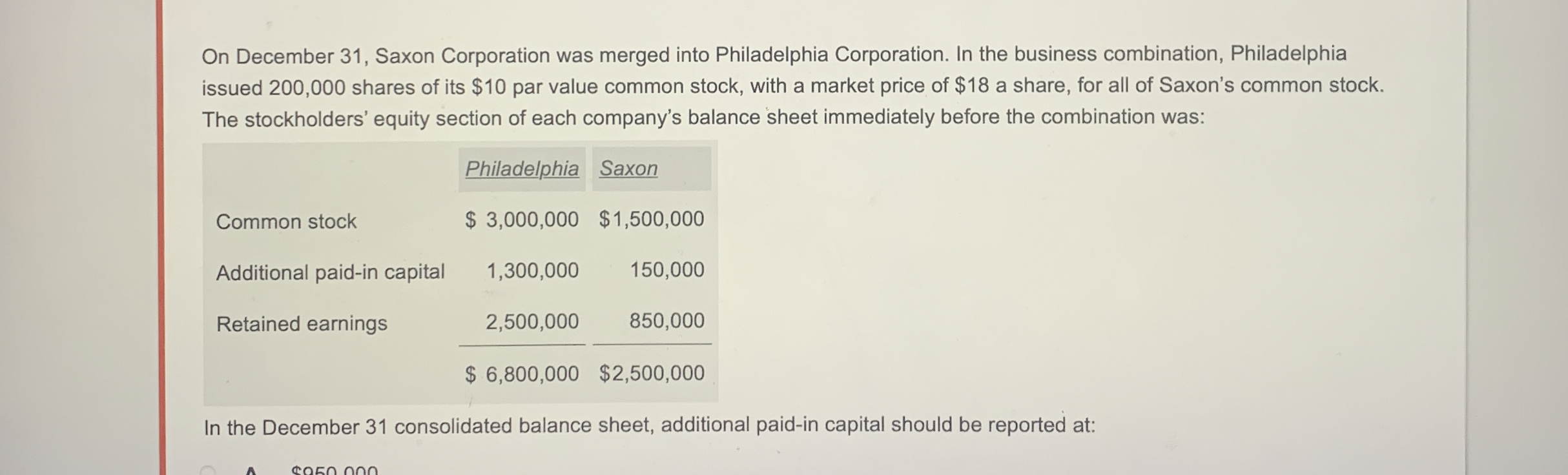Click the 'In the December 31 consolidated' question line
The height and width of the screenshot is (475, 1568).
[x=650, y=426]
